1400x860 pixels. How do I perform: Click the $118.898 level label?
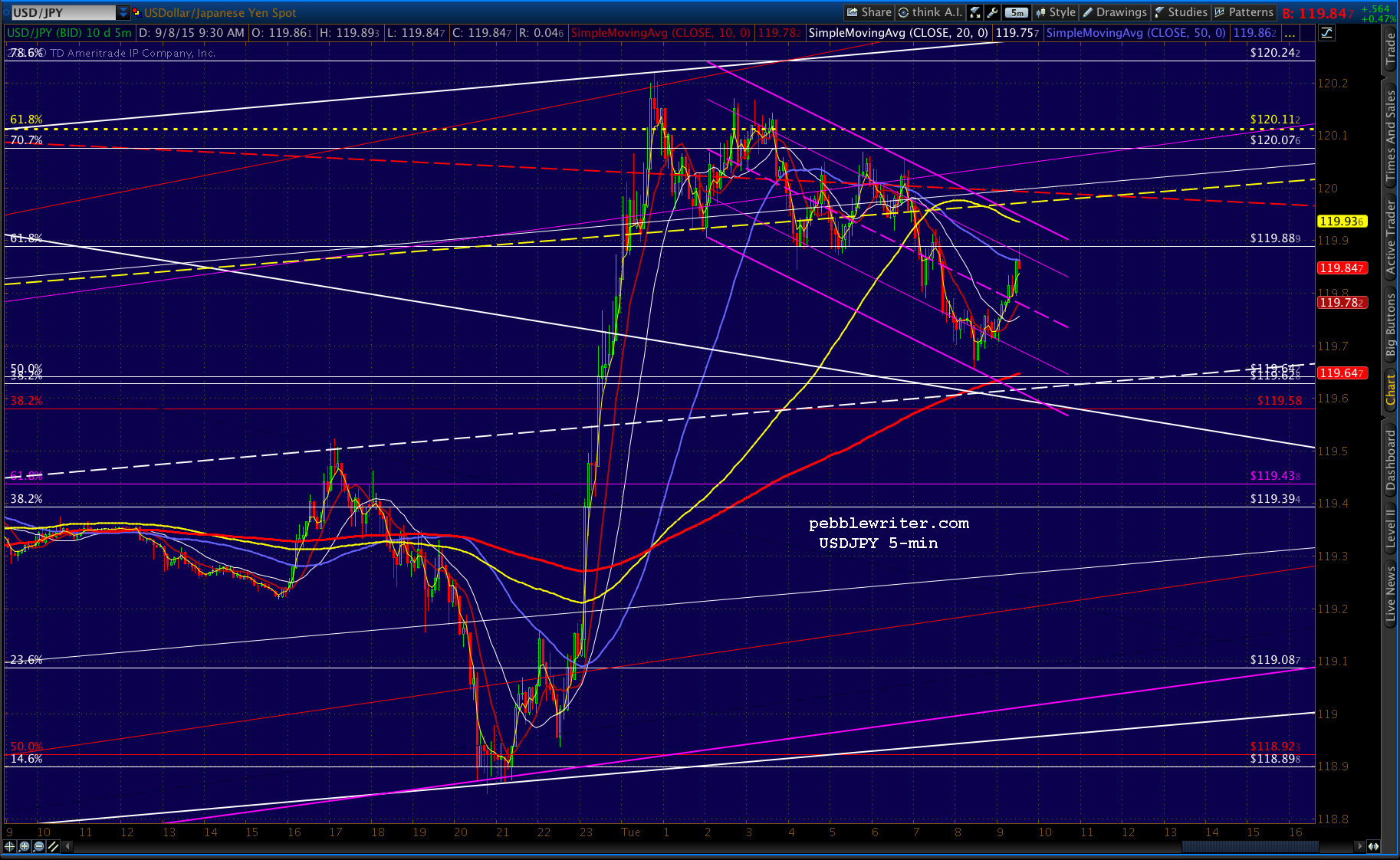(1275, 759)
